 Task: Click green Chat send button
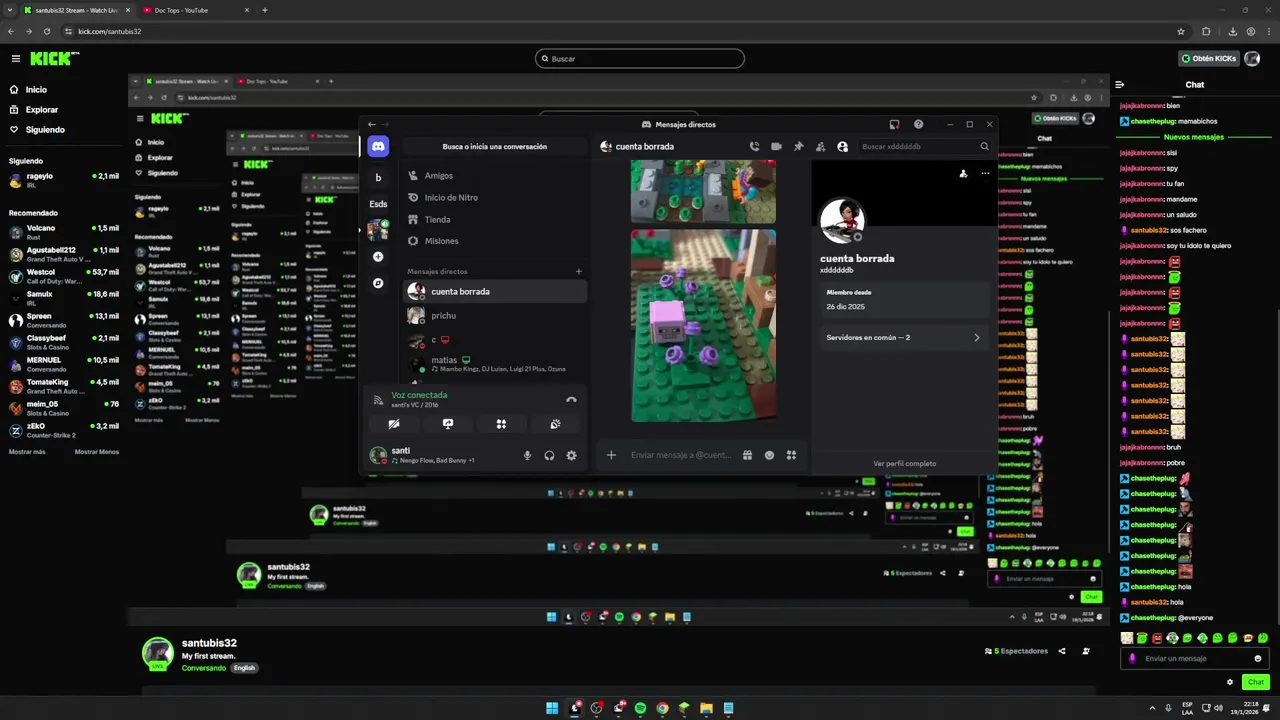click(1256, 682)
